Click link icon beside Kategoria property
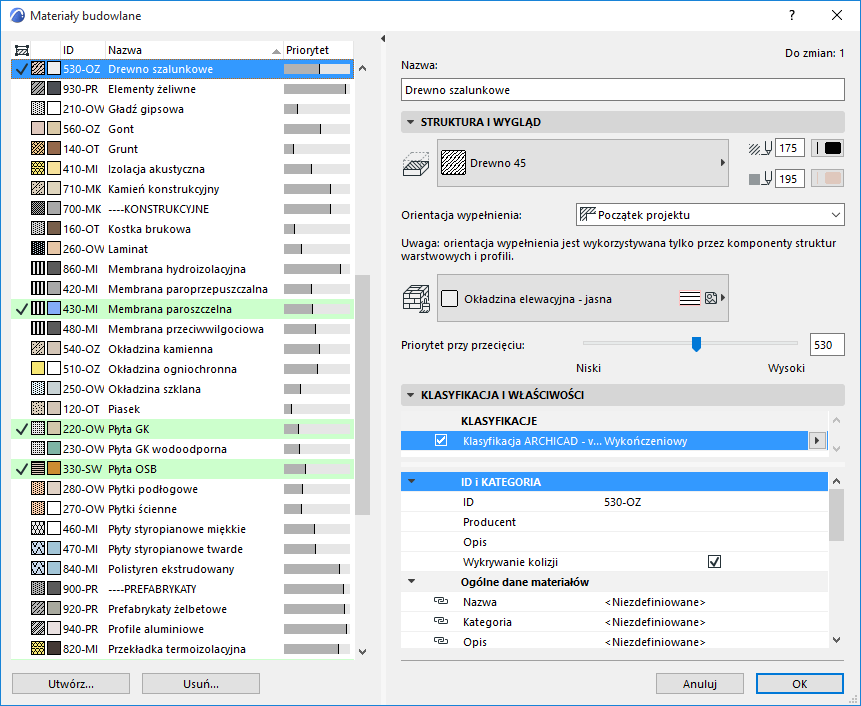 click(x=440, y=621)
